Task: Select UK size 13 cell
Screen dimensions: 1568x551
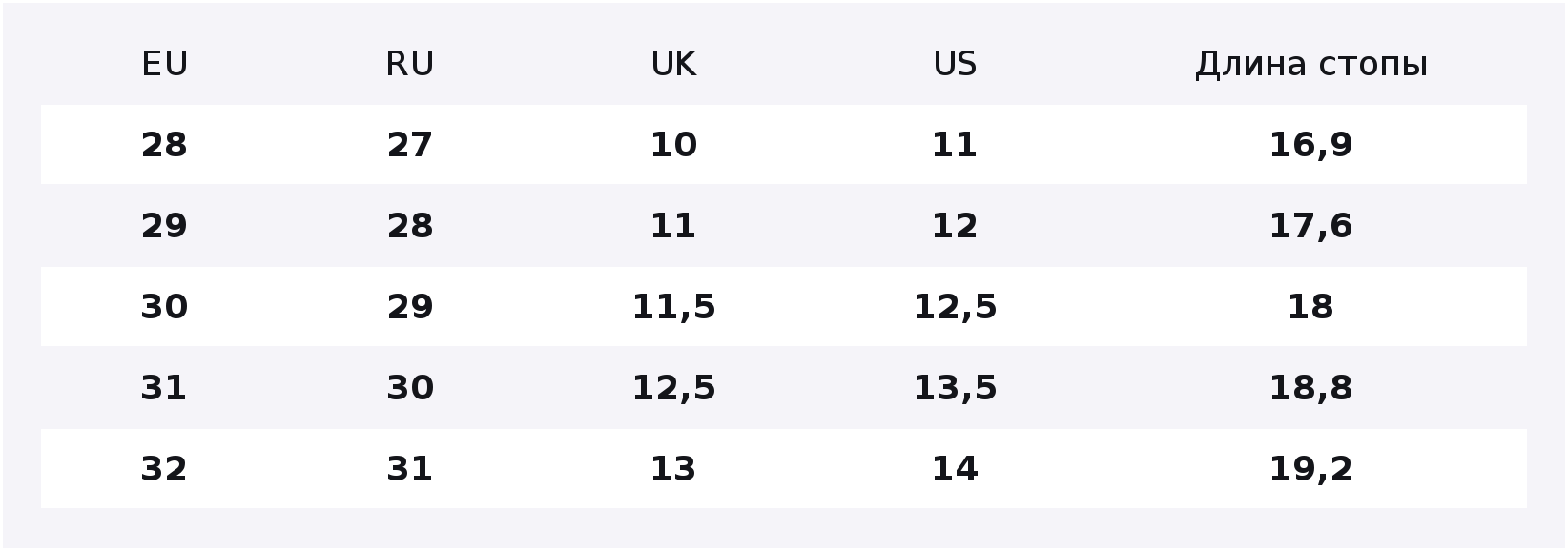Action: click(673, 469)
